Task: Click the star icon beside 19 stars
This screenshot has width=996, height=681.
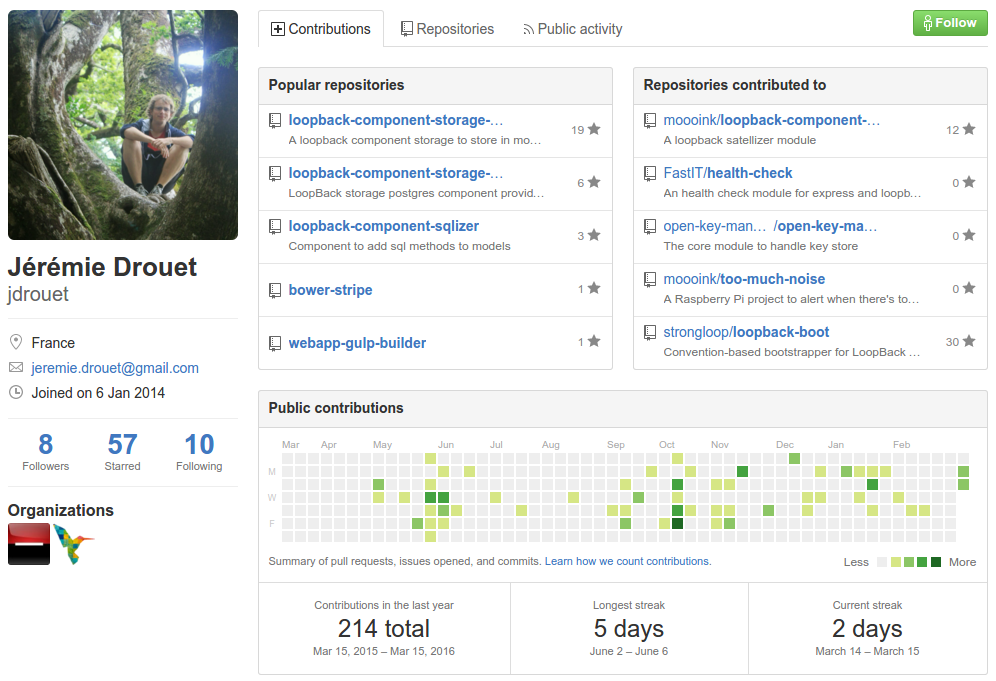Action: coord(594,129)
